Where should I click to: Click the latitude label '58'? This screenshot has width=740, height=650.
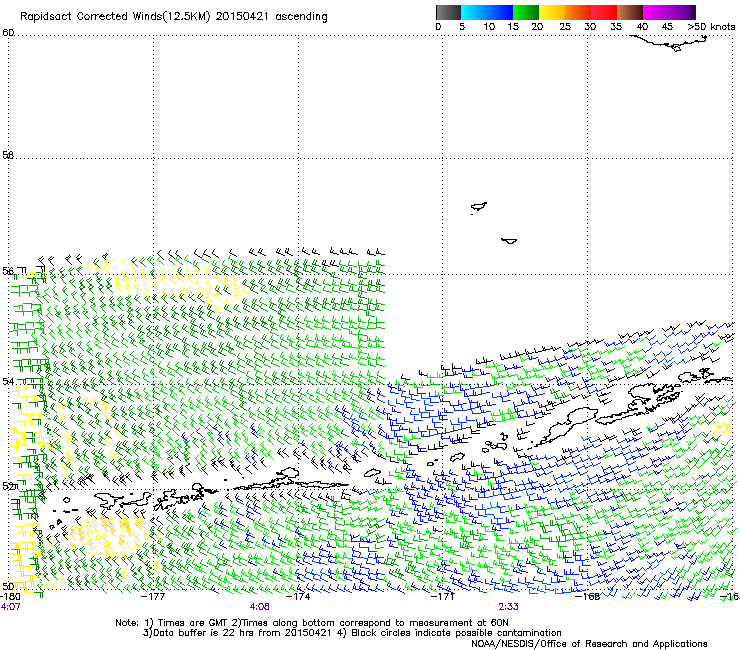tap(8, 155)
